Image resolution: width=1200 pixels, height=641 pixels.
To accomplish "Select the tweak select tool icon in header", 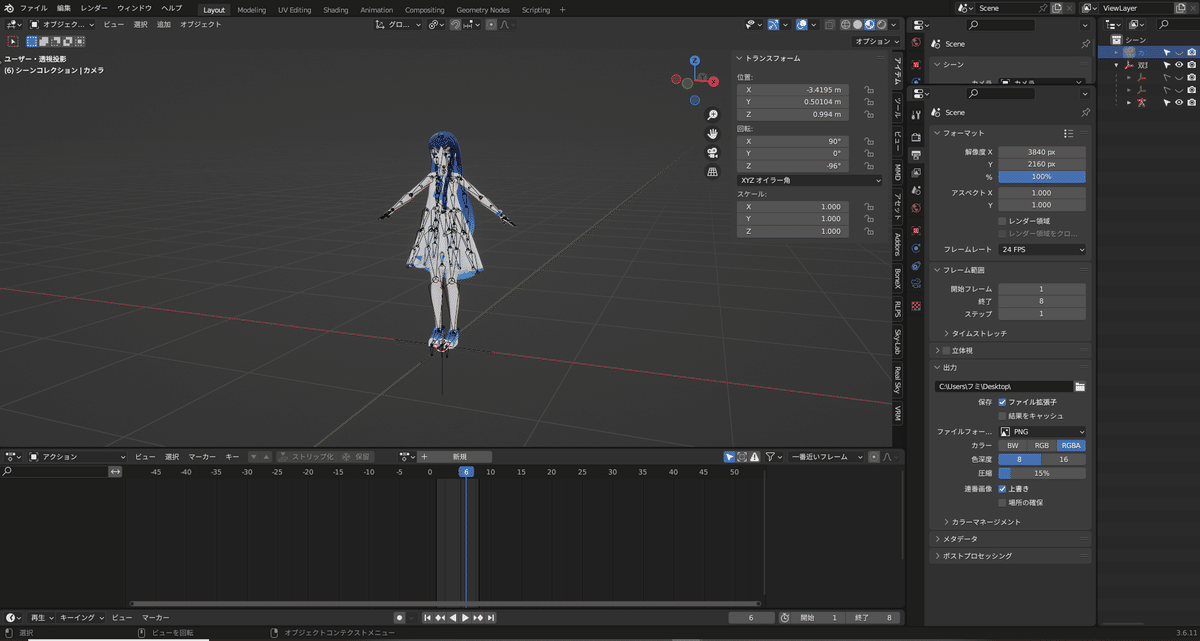I will point(12,41).
